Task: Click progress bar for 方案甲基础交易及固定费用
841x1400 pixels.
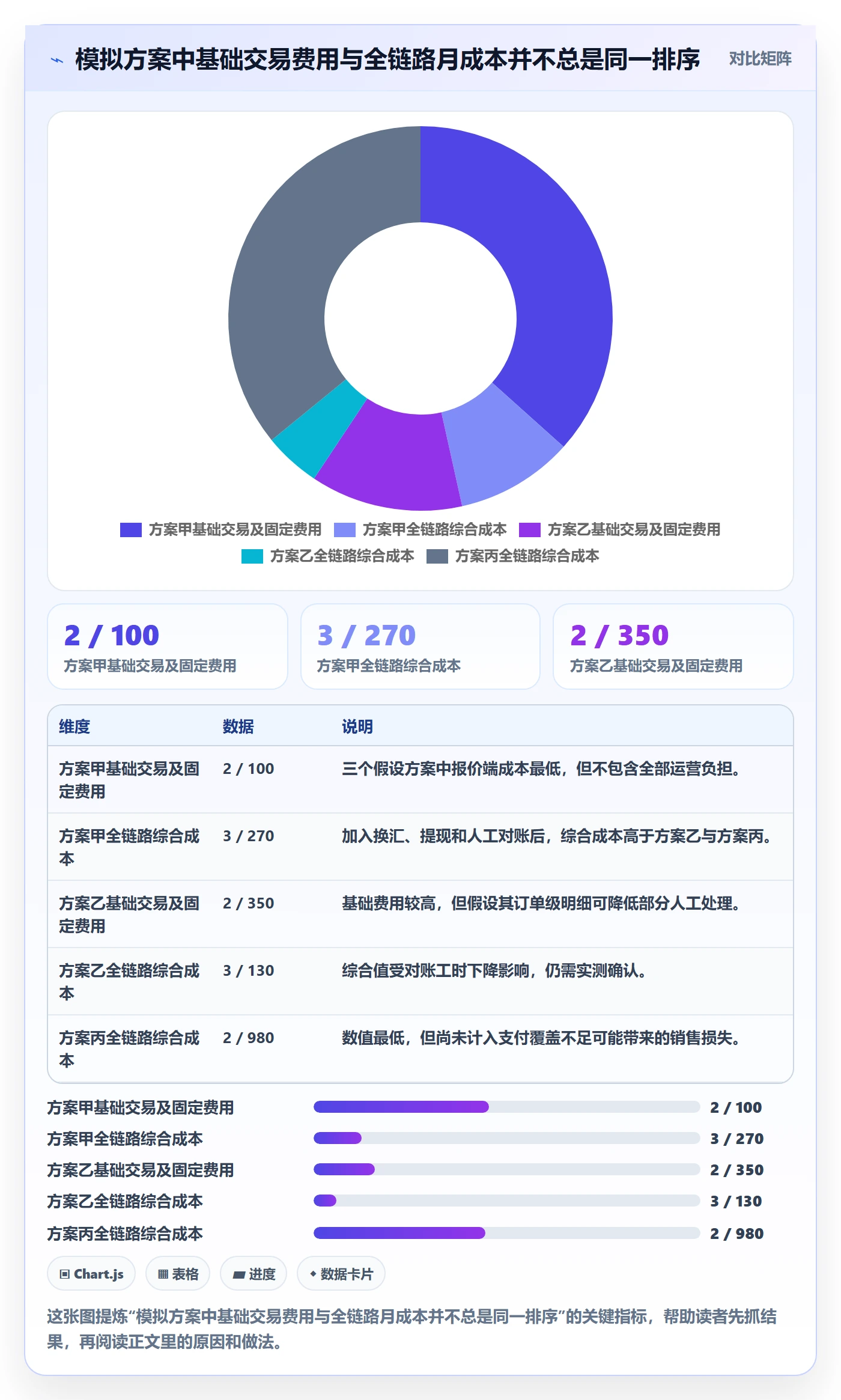Action: (506, 1107)
